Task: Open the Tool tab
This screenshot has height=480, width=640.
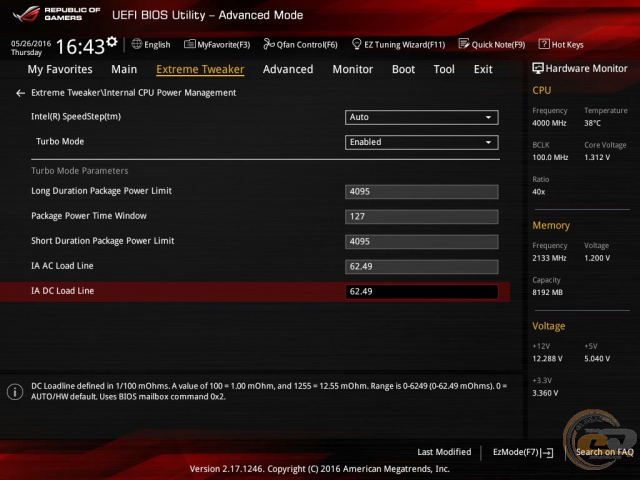Action: (x=444, y=69)
